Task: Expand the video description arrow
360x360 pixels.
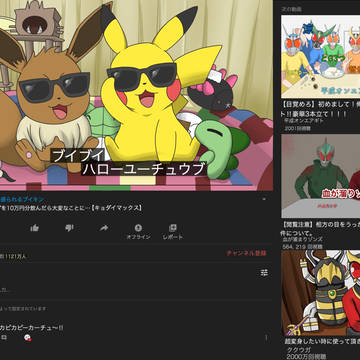Action: [x=264, y=199]
